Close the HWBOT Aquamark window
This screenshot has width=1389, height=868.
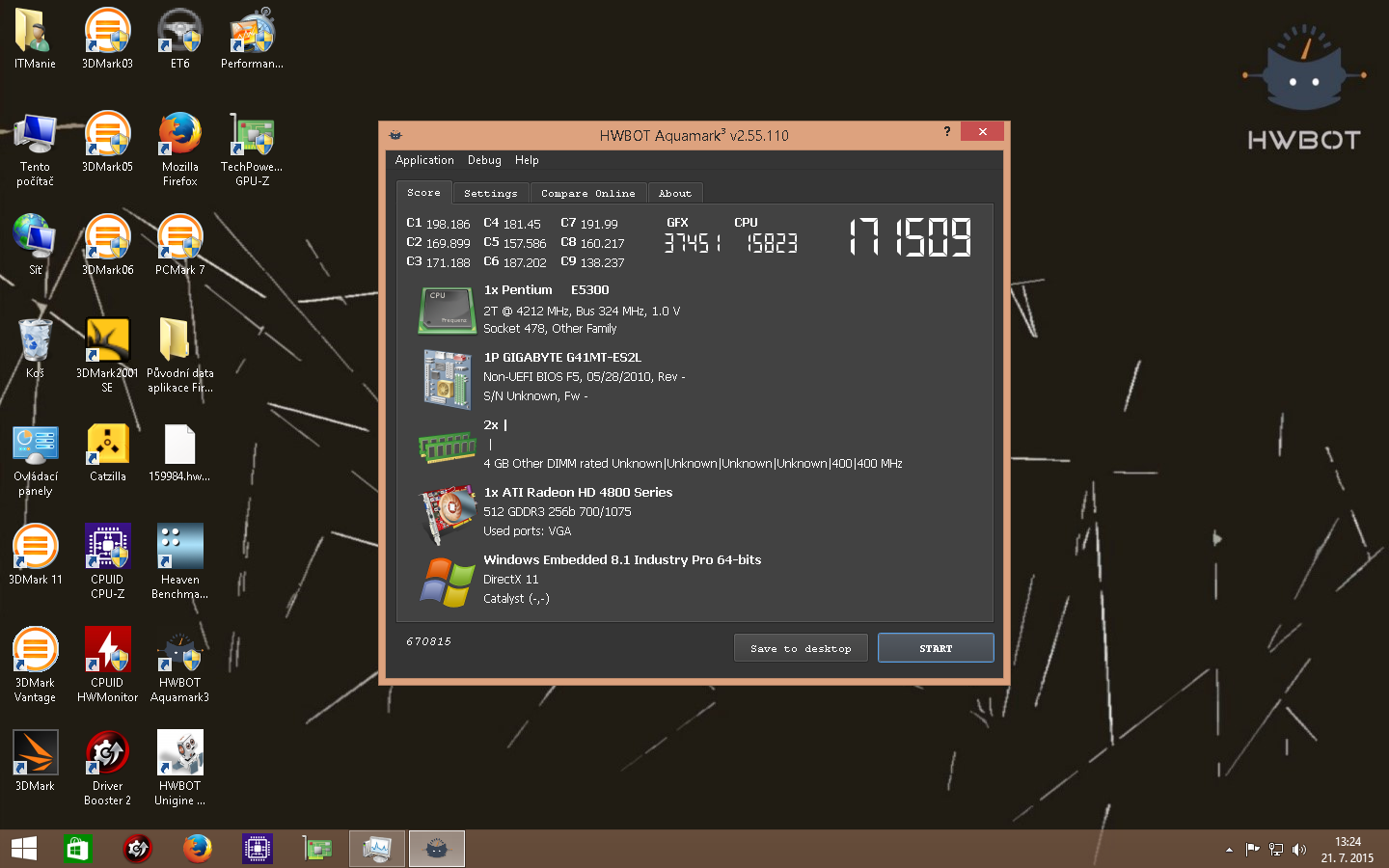[x=982, y=131]
